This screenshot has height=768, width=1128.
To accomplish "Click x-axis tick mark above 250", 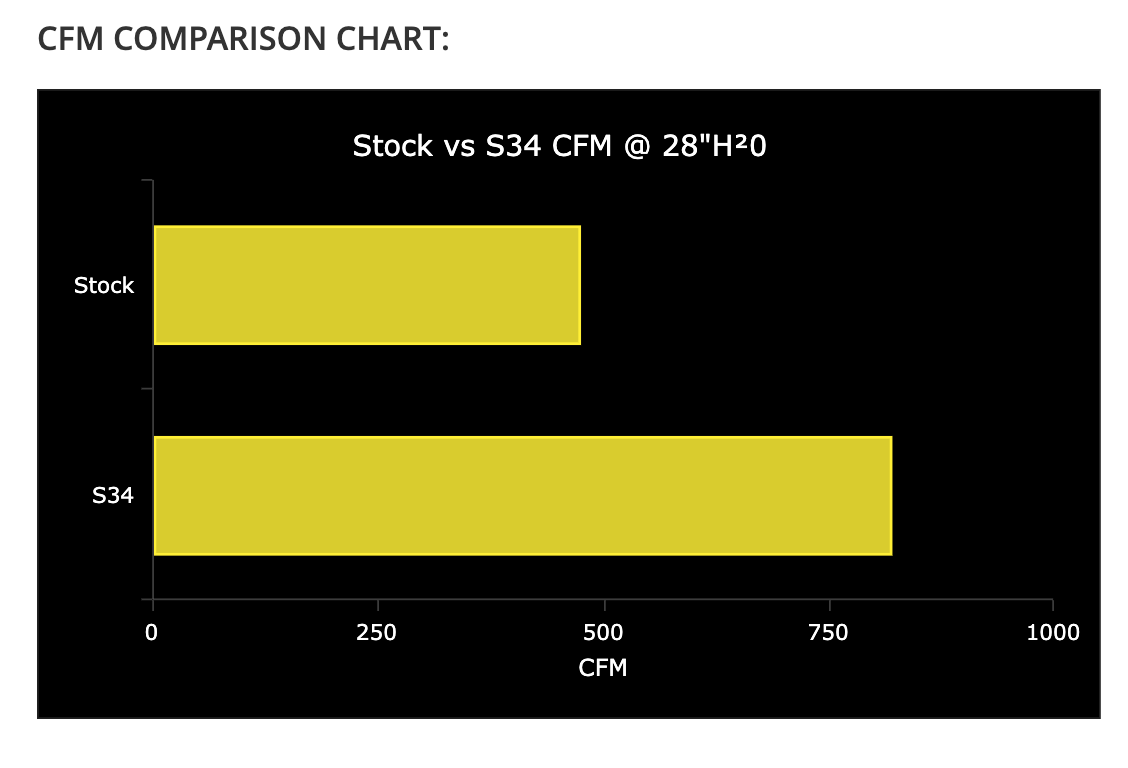I will point(378,604).
